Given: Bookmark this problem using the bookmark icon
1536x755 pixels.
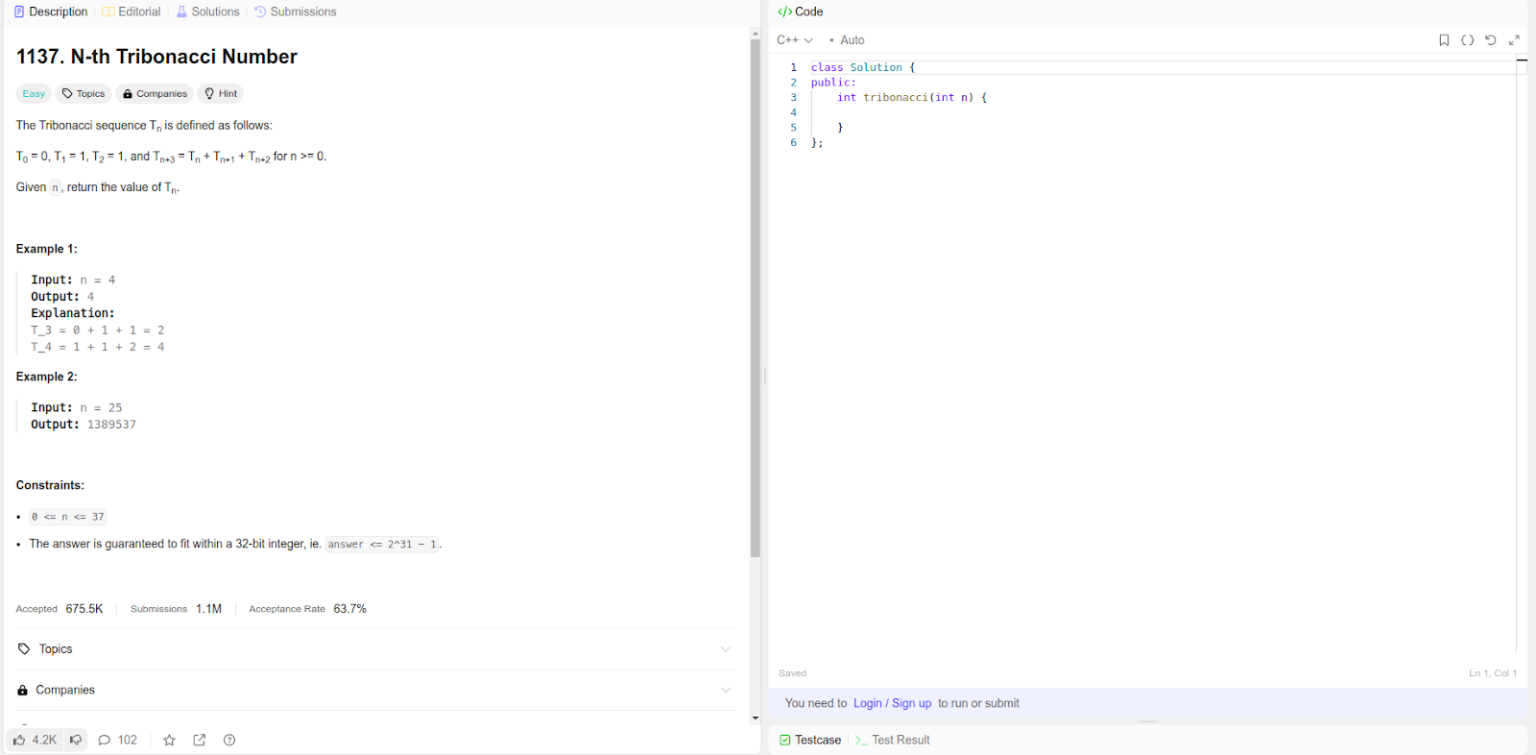Looking at the screenshot, I should (x=1444, y=40).
